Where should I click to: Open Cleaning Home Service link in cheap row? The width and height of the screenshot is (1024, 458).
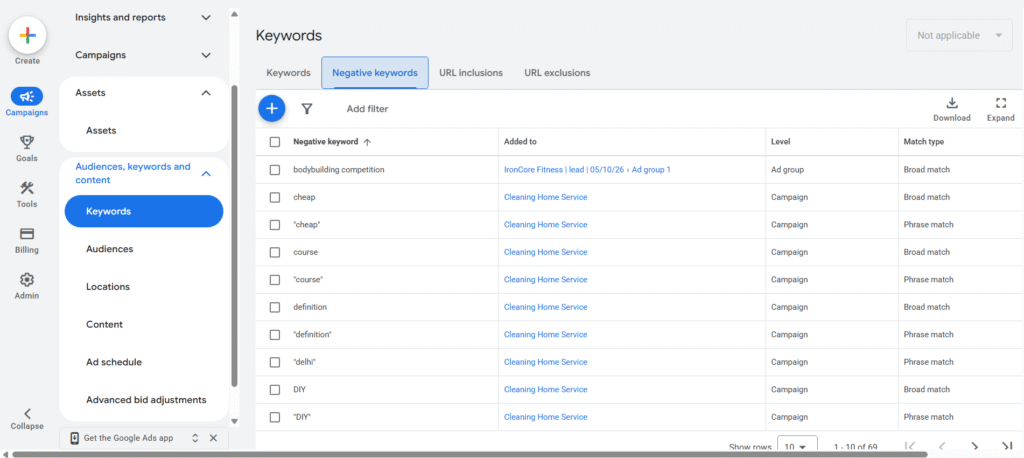pos(545,197)
